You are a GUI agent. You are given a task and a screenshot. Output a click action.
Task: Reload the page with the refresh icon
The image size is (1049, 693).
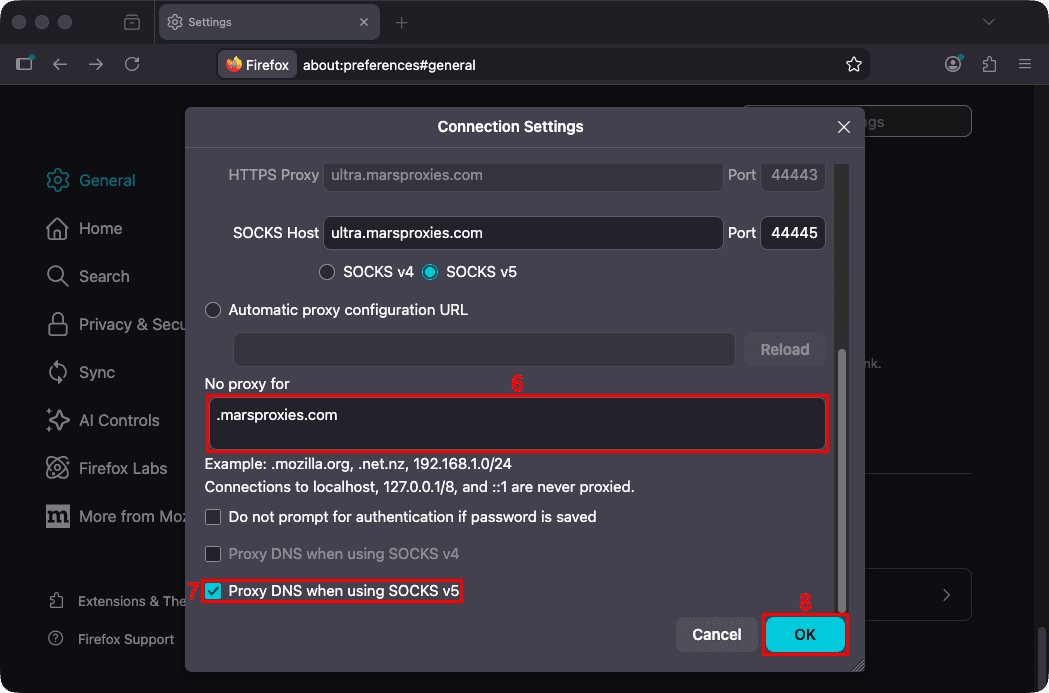click(132, 64)
